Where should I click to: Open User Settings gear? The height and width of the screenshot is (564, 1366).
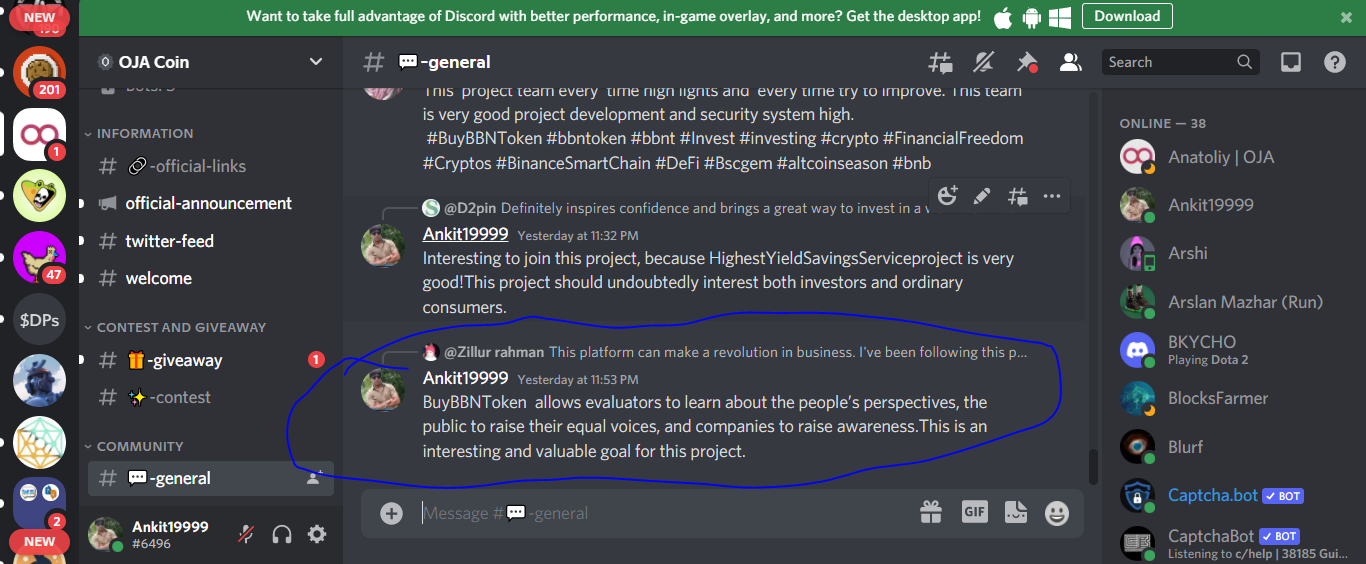tap(317, 534)
